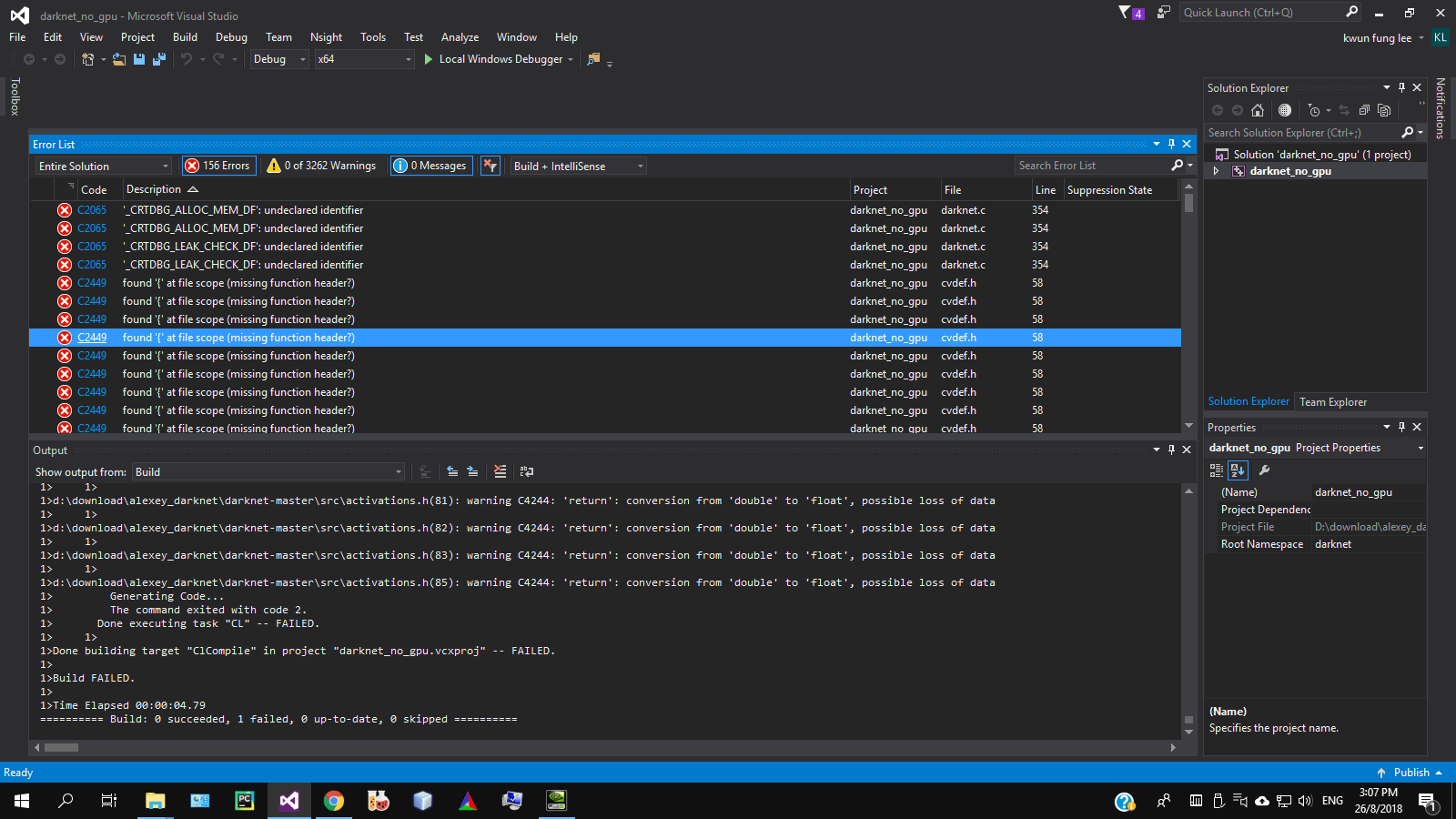
Task: Click the Save toolbar icon
Action: click(139, 59)
